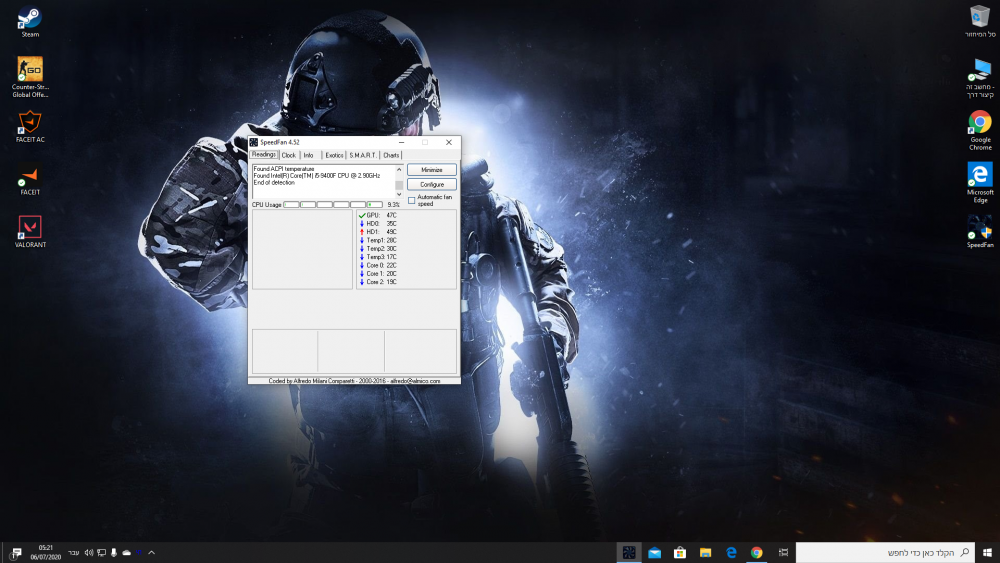Click the green check icon next to GPU
Viewport: 1000px width, 563px height.
362,216
